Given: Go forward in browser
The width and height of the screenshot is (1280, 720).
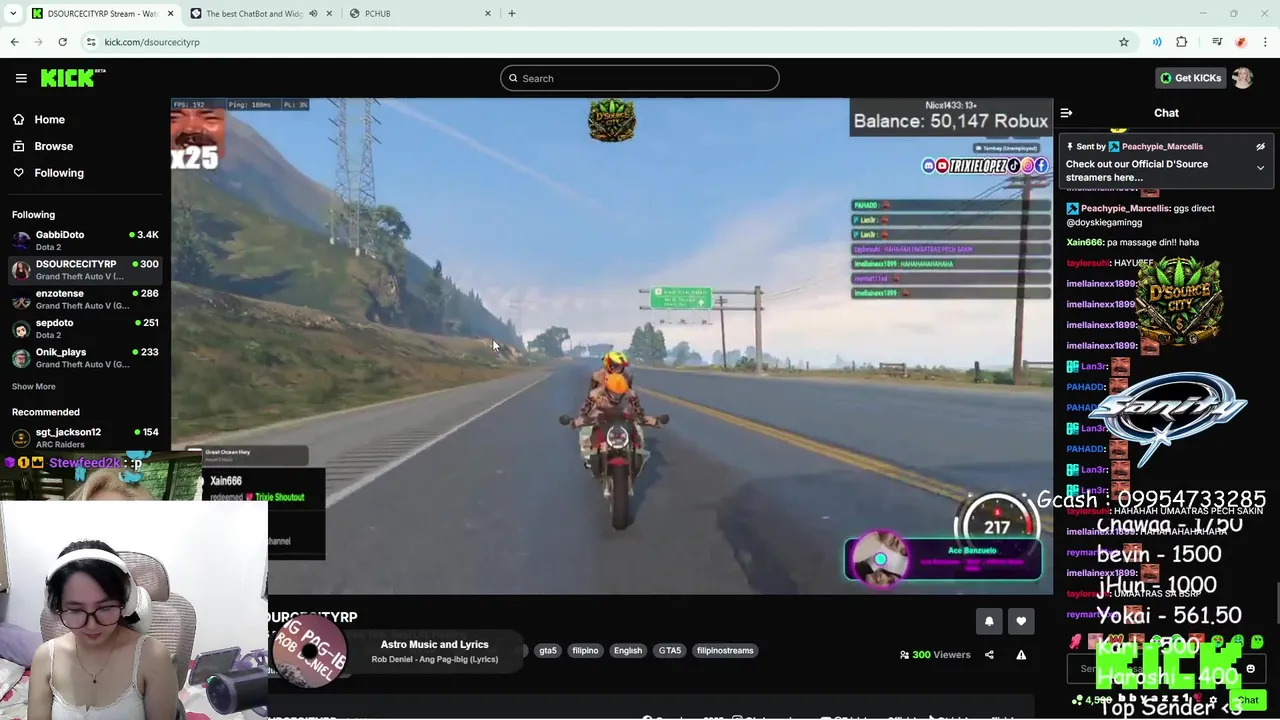Looking at the screenshot, I should tap(38, 42).
